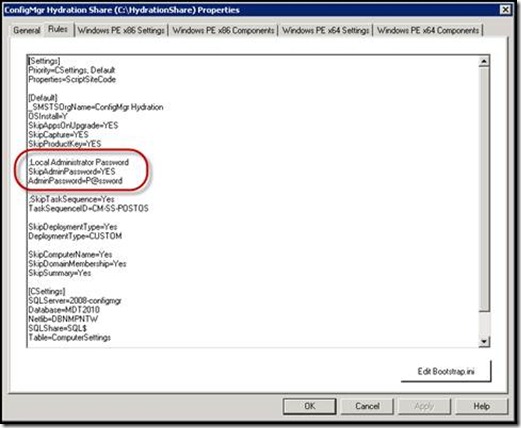Click the rules scrollbar up arrow

(x=484, y=61)
